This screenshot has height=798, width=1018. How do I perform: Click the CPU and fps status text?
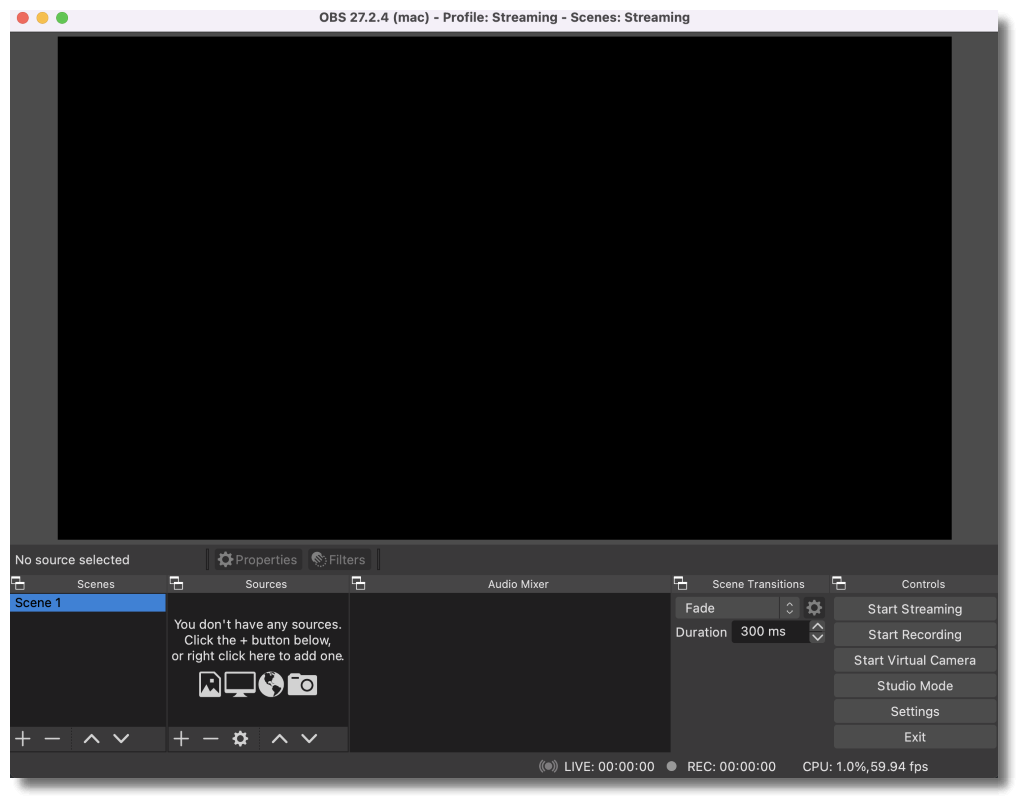click(865, 767)
